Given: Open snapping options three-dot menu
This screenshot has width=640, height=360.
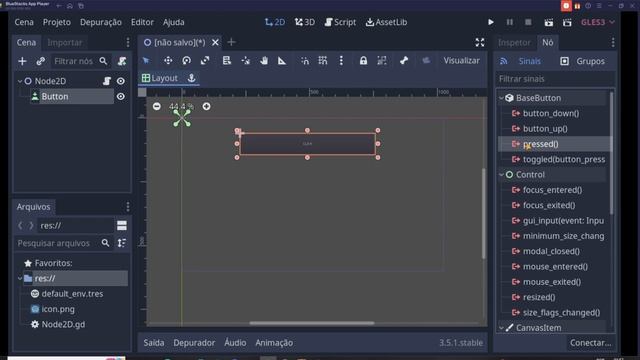Looking at the screenshot, I should 341,61.
